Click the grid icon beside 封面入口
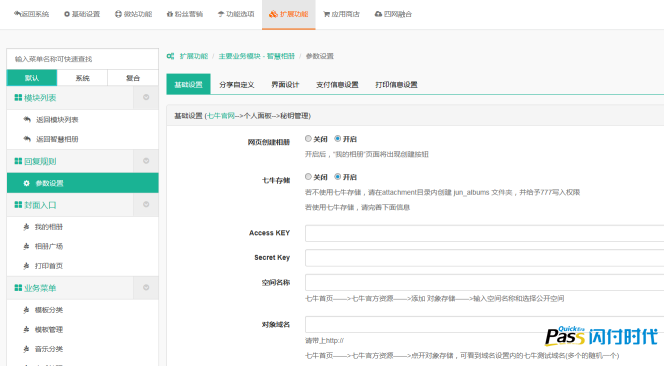This screenshot has width=664, height=366. coord(18,205)
